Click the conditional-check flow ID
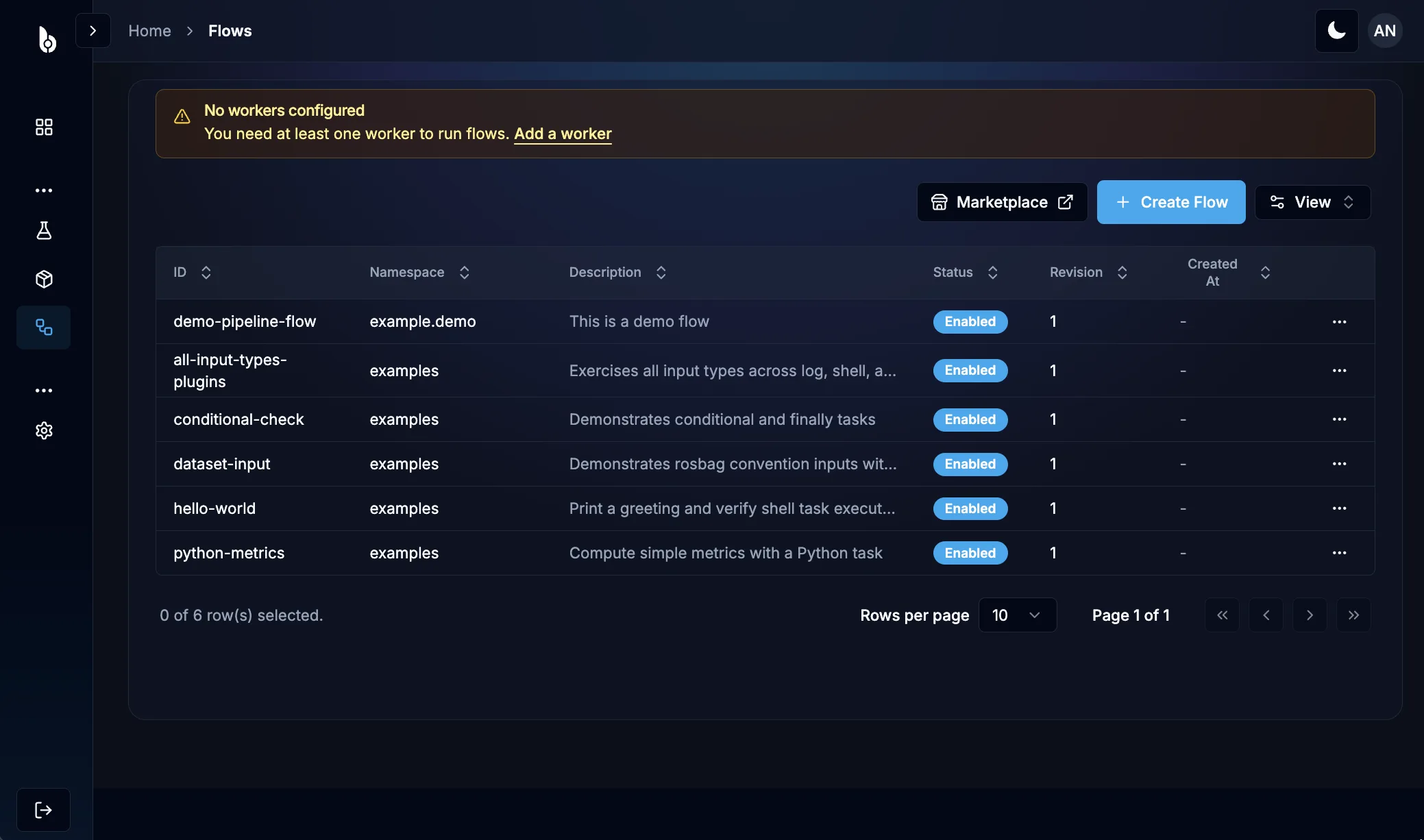This screenshot has height=840, width=1424. (238, 419)
